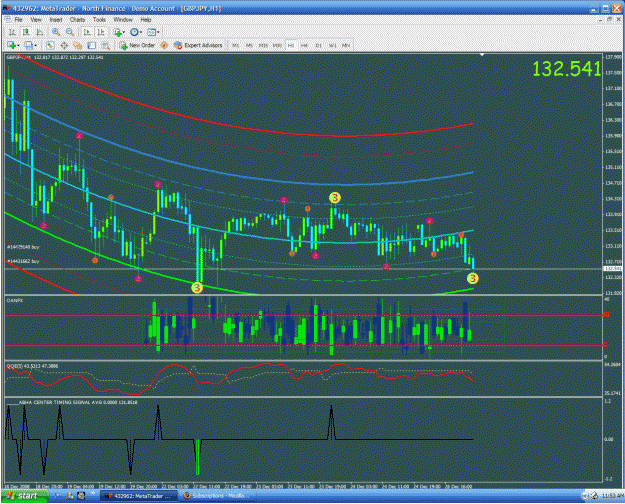The width and height of the screenshot is (625, 504).
Task: Switch chart to candlesticks style
Action: pyautogui.click(x=26, y=32)
